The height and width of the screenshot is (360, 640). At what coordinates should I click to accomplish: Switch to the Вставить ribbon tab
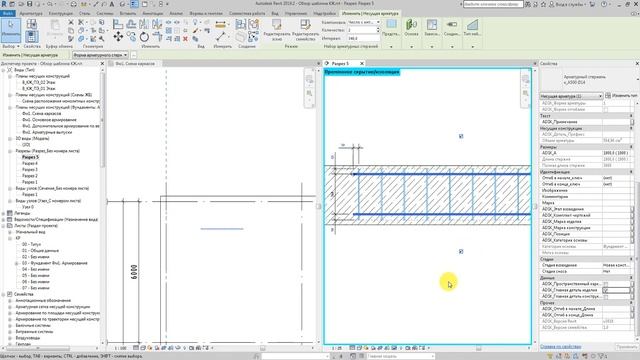pos(128,13)
